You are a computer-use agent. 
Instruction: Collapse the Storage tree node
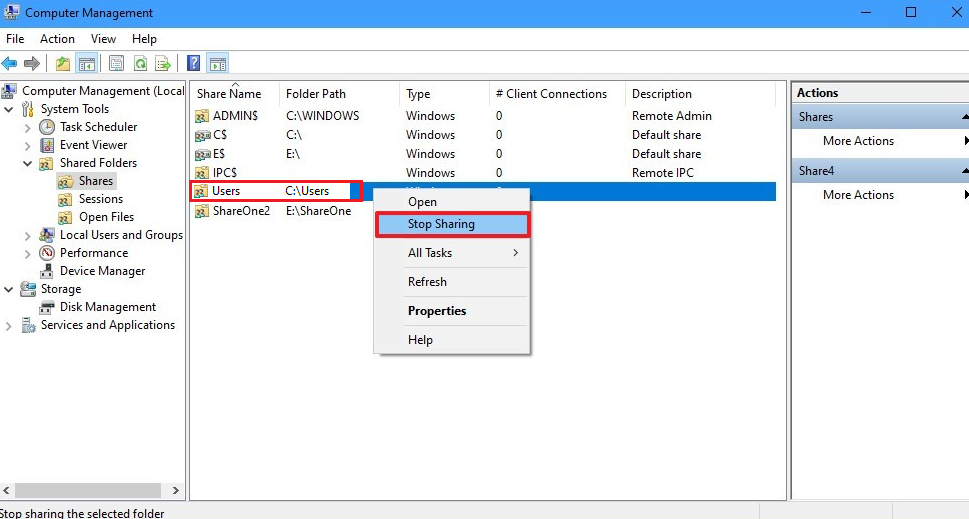tap(9, 289)
